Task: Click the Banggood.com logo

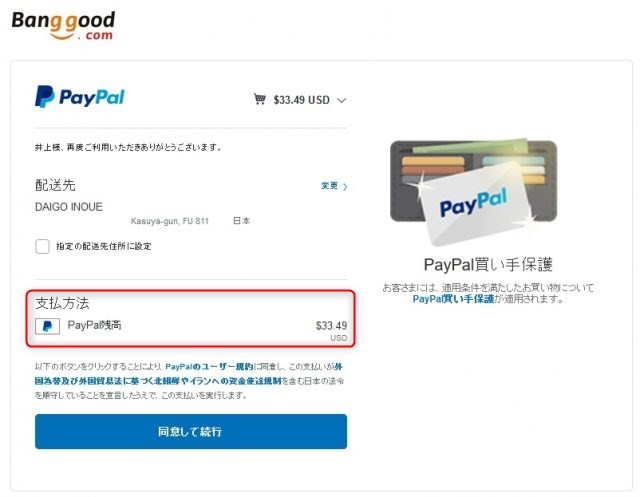Action: (x=63, y=25)
